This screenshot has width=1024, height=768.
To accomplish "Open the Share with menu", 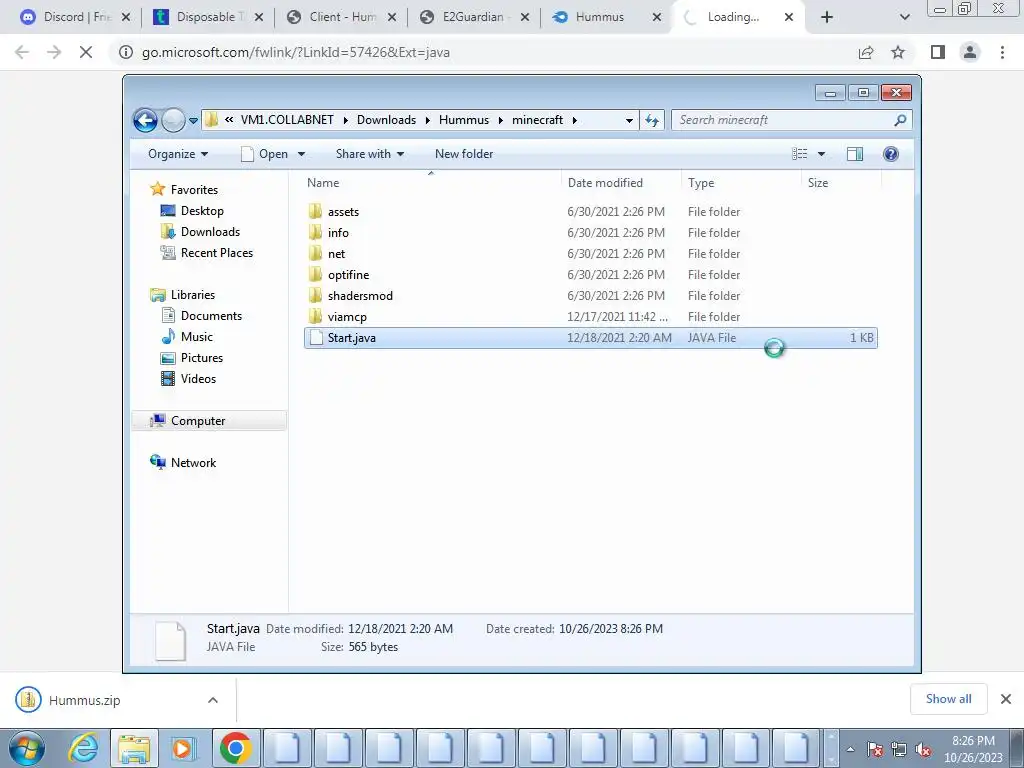I will [370, 154].
